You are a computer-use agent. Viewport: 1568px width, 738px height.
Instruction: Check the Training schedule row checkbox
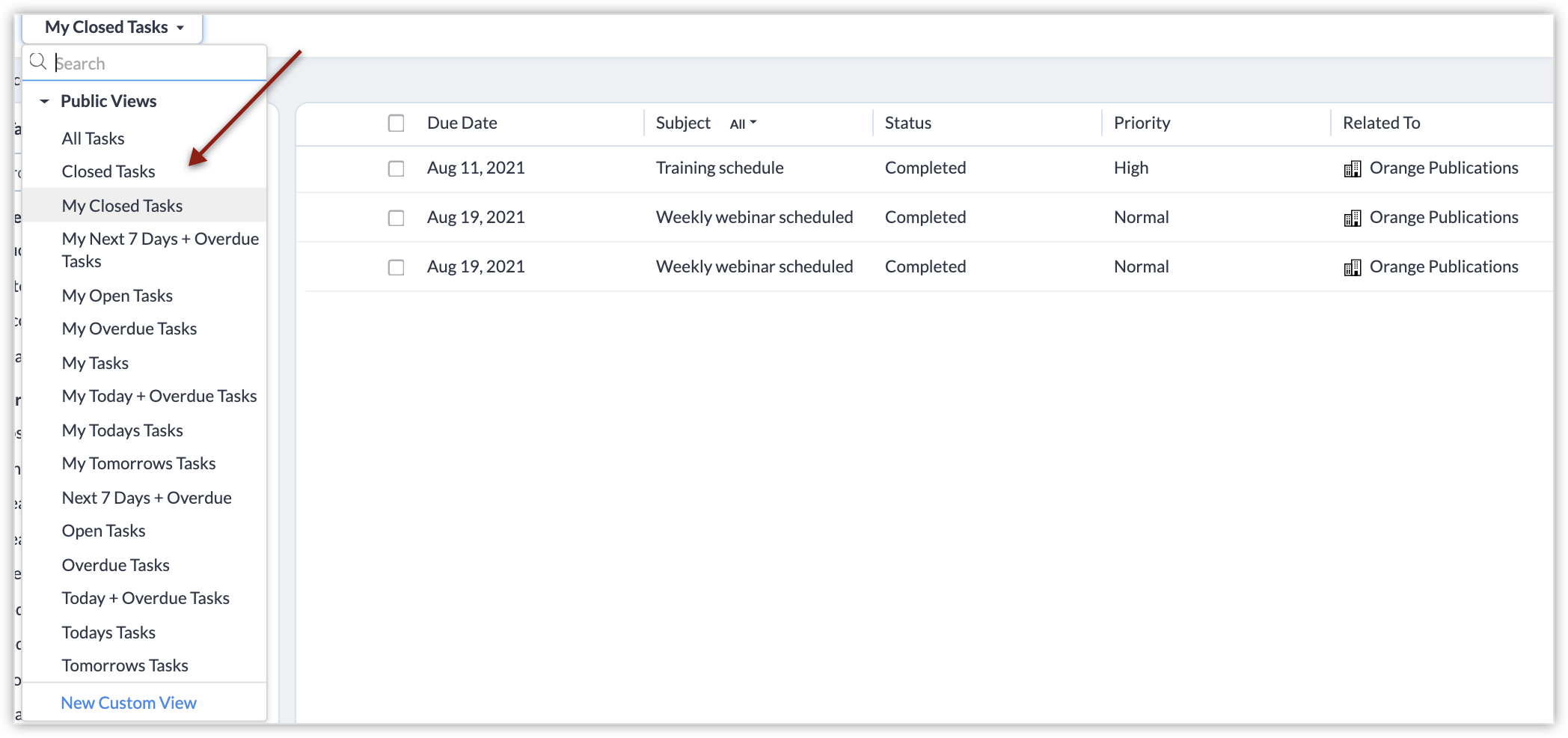click(396, 168)
